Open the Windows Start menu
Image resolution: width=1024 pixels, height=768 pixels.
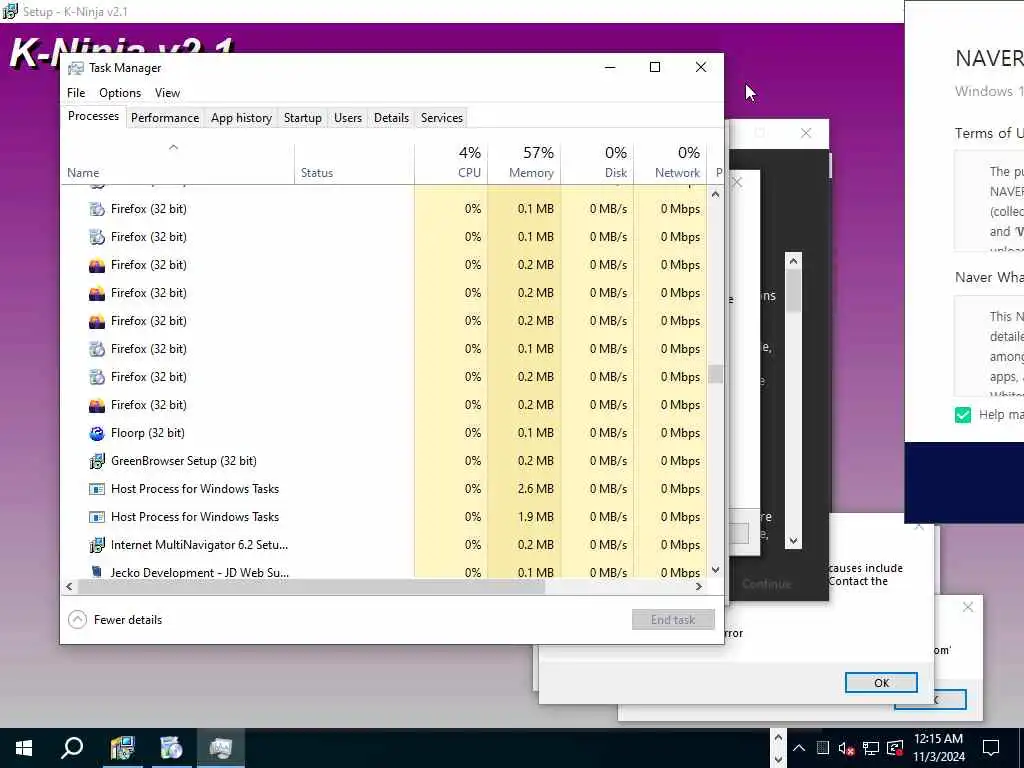pyautogui.click(x=24, y=748)
